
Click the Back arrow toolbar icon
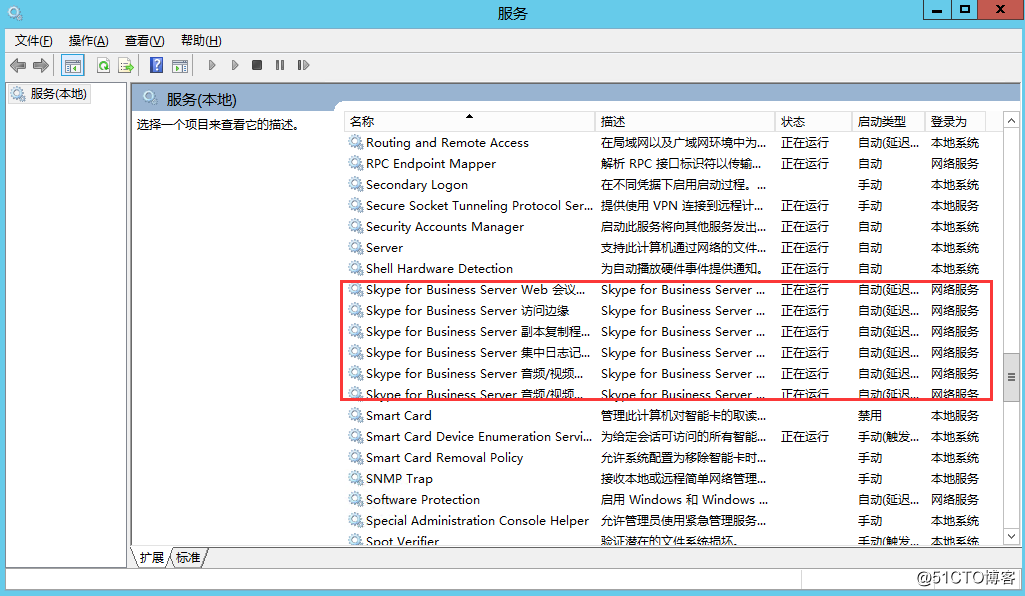click(x=18, y=65)
